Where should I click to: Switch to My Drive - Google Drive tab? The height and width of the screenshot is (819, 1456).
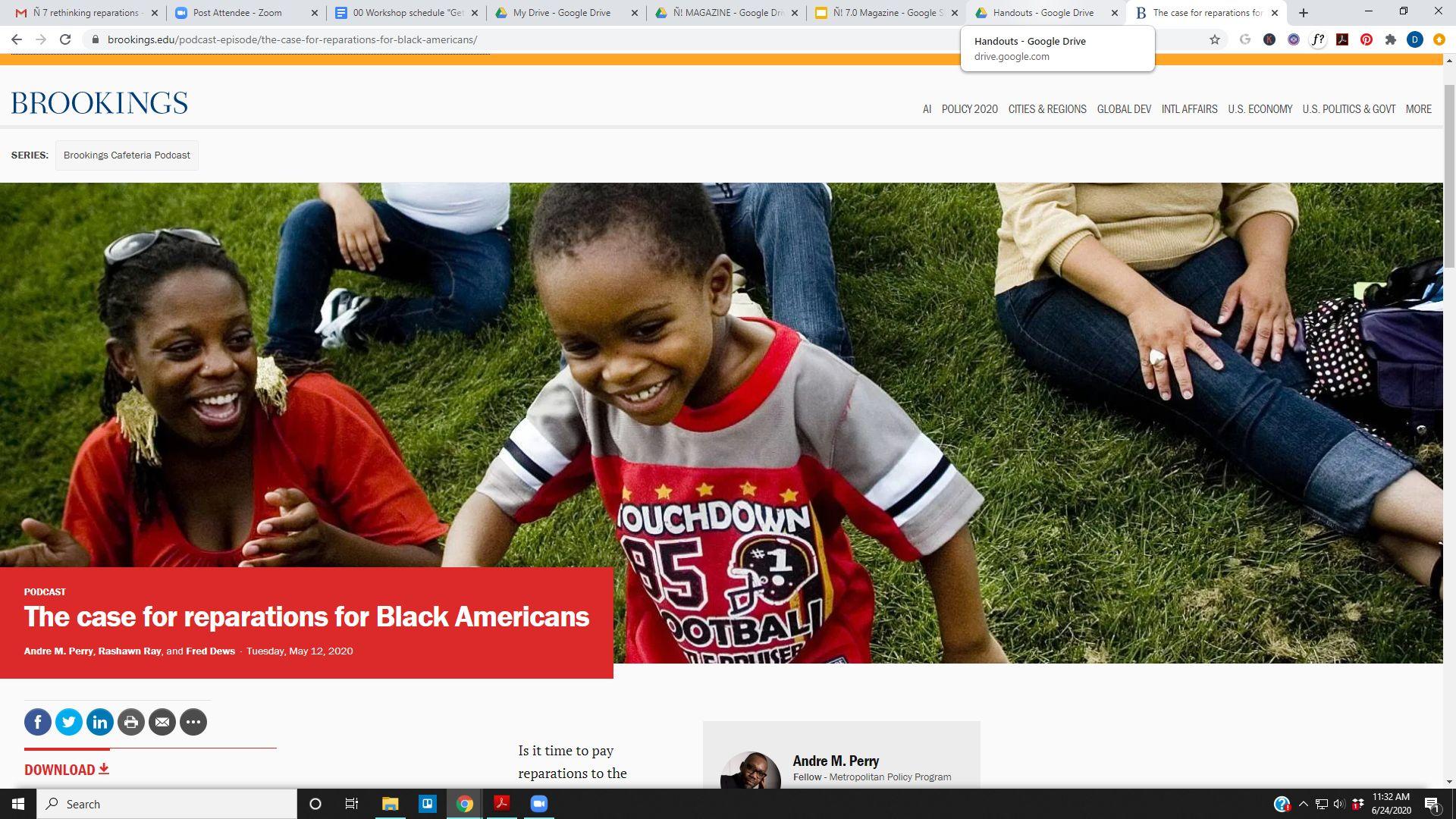tap(561, 13)
